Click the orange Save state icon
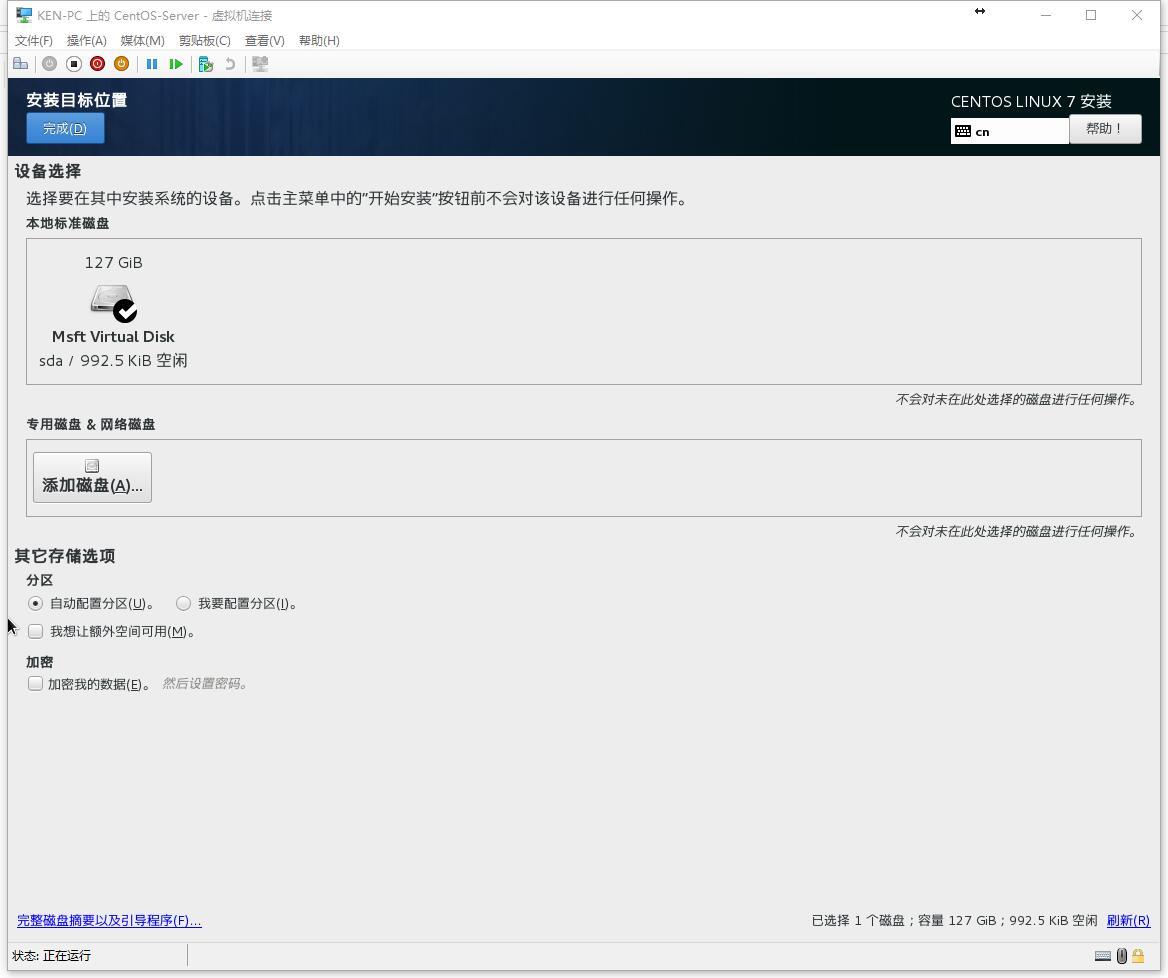Screen dimensions: 1168x978 (121, 64)
